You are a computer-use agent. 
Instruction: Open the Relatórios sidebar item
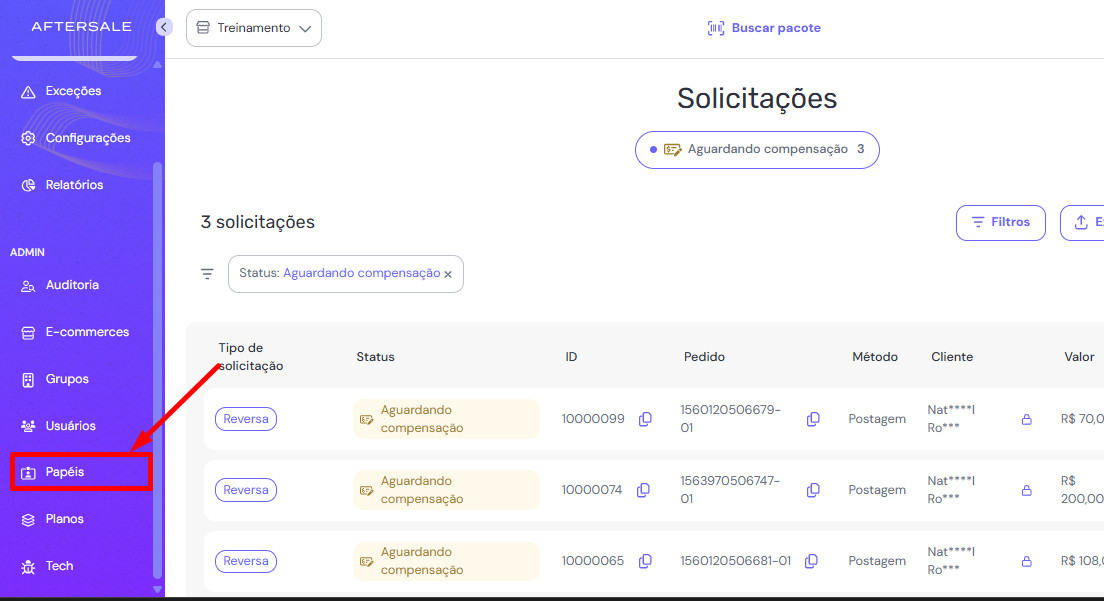click(x=74, y=185)
